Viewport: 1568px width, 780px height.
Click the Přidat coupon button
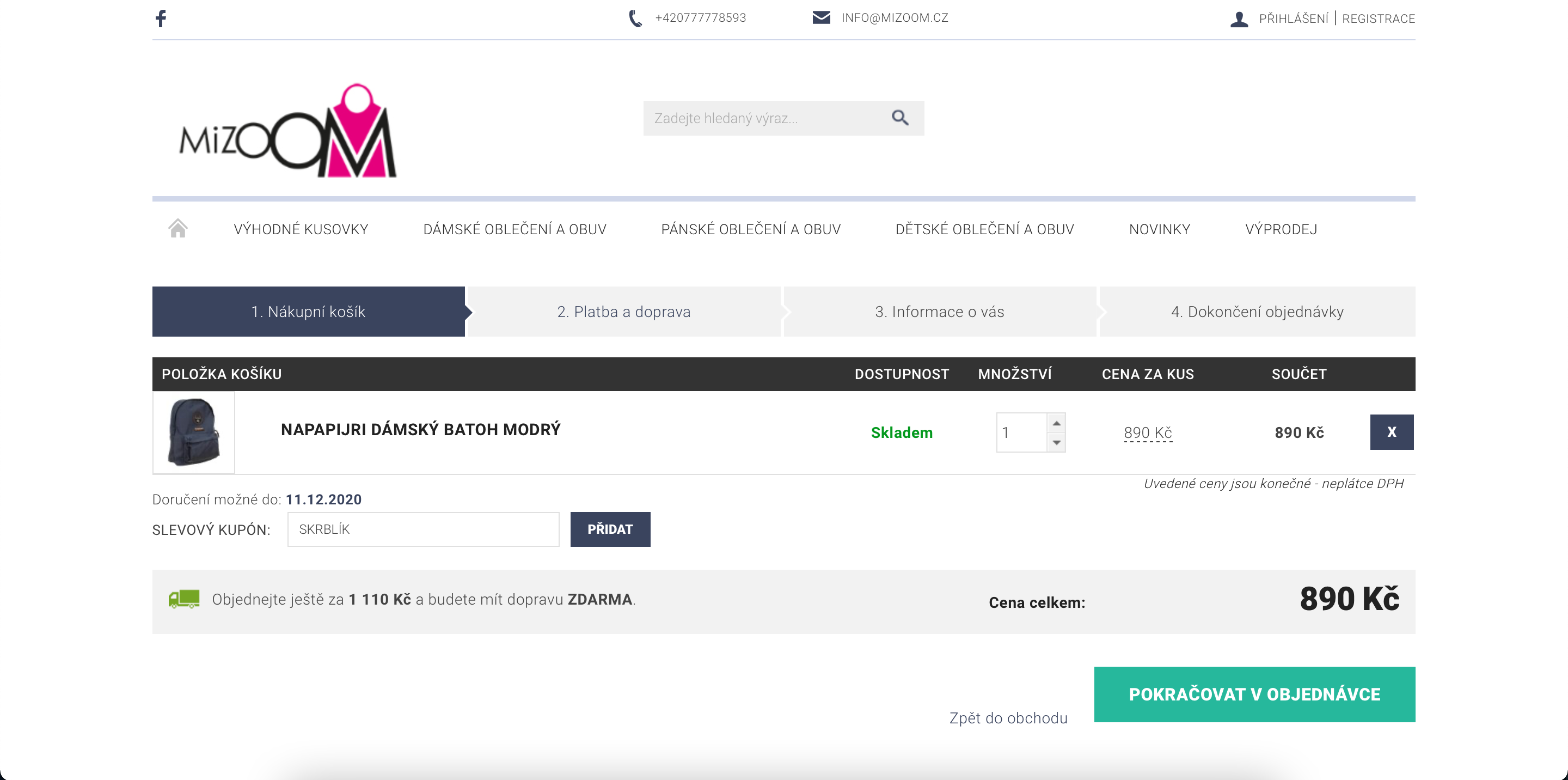coord(610,529)
